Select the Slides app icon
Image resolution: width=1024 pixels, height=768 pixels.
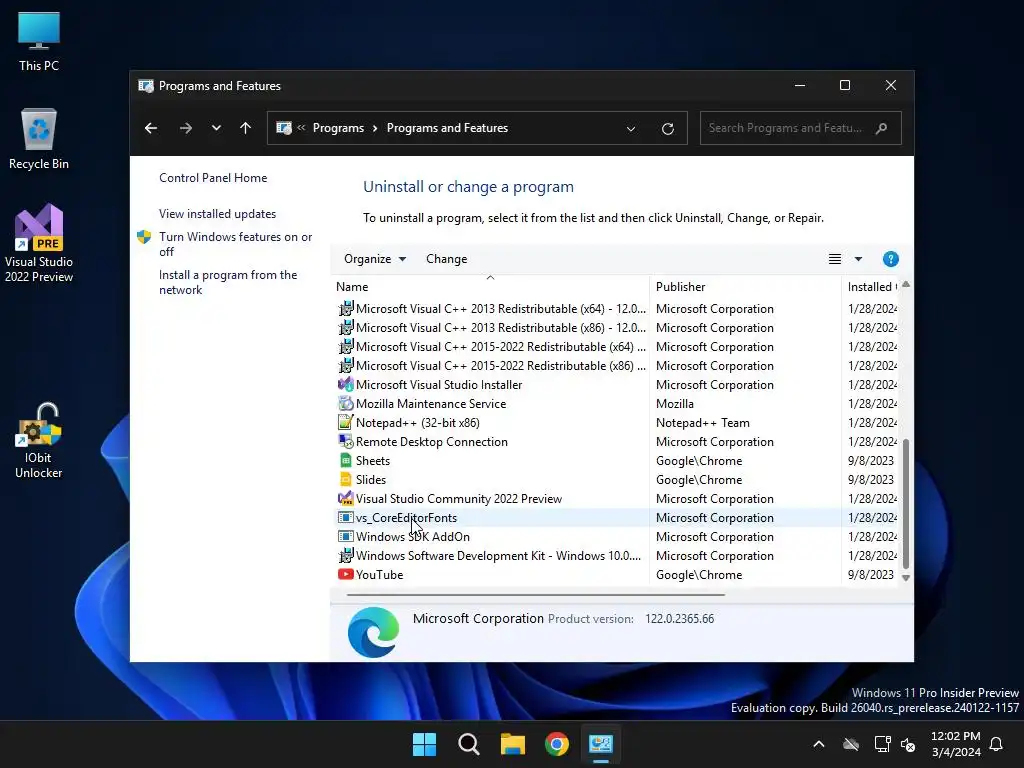tap(345, 479)
